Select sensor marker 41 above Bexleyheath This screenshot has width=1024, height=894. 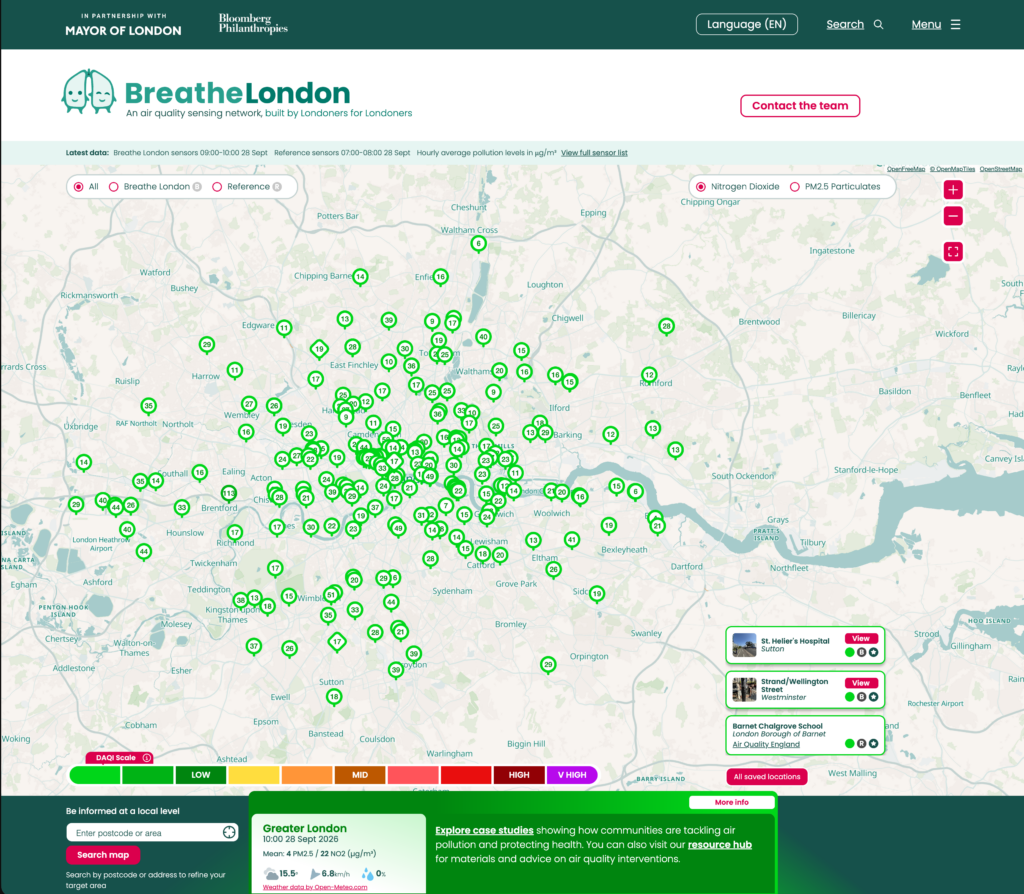pos(571,539)
